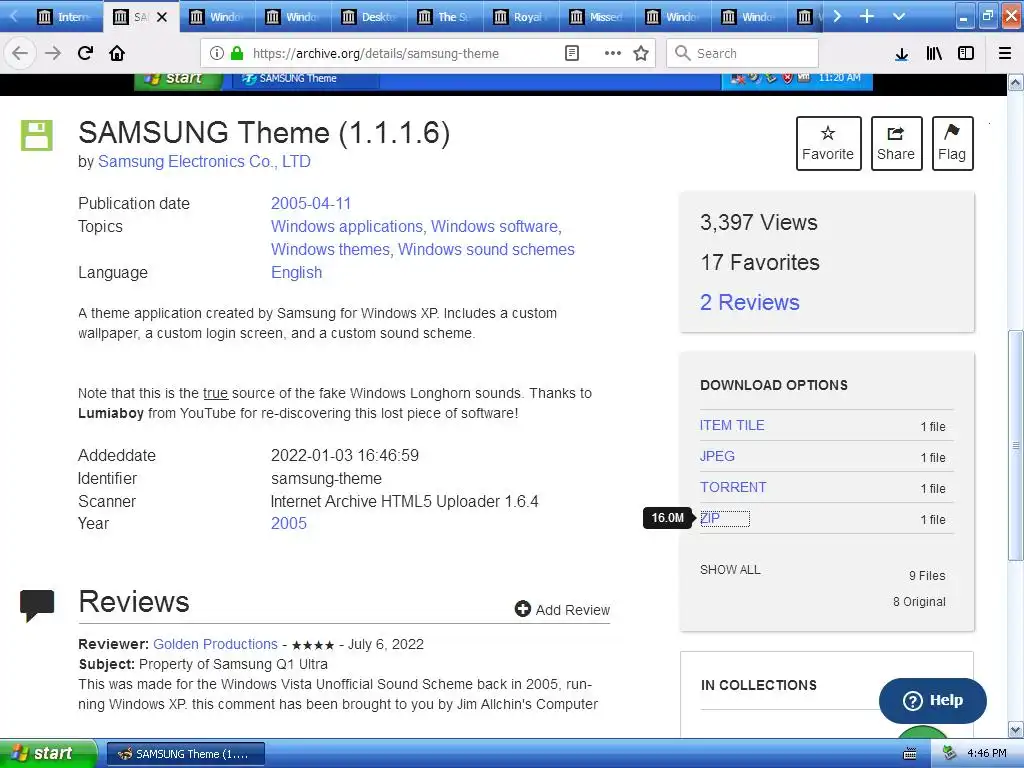
Task: Click the '3,397 Views' statistic text
Action: click(x=759, y=223)
